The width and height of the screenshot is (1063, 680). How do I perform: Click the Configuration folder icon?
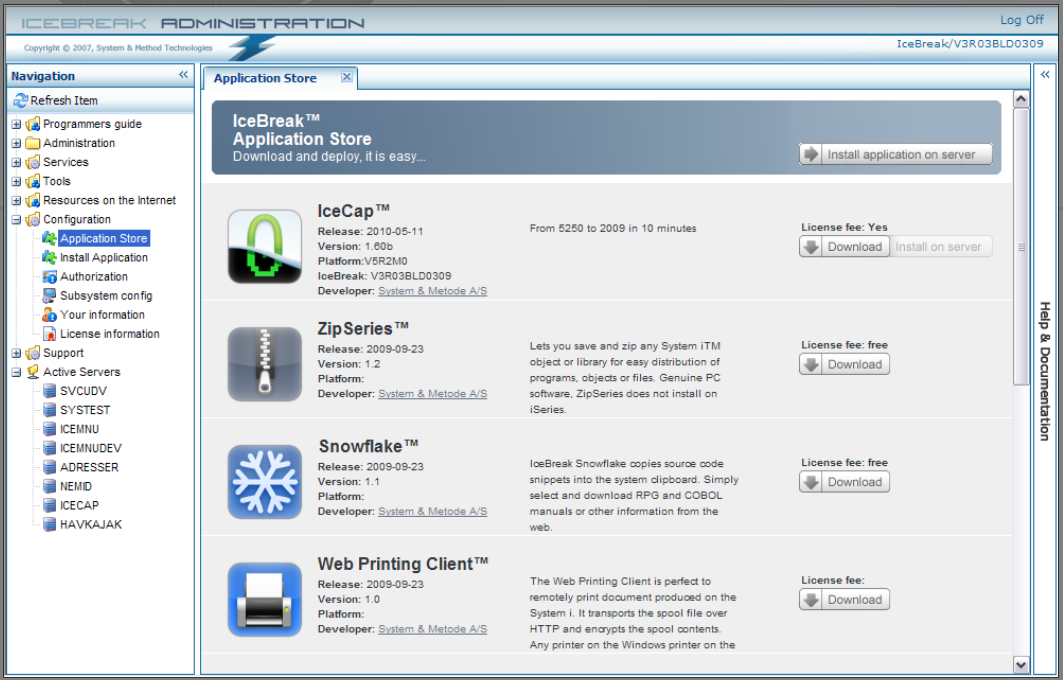tap(33, 219)
